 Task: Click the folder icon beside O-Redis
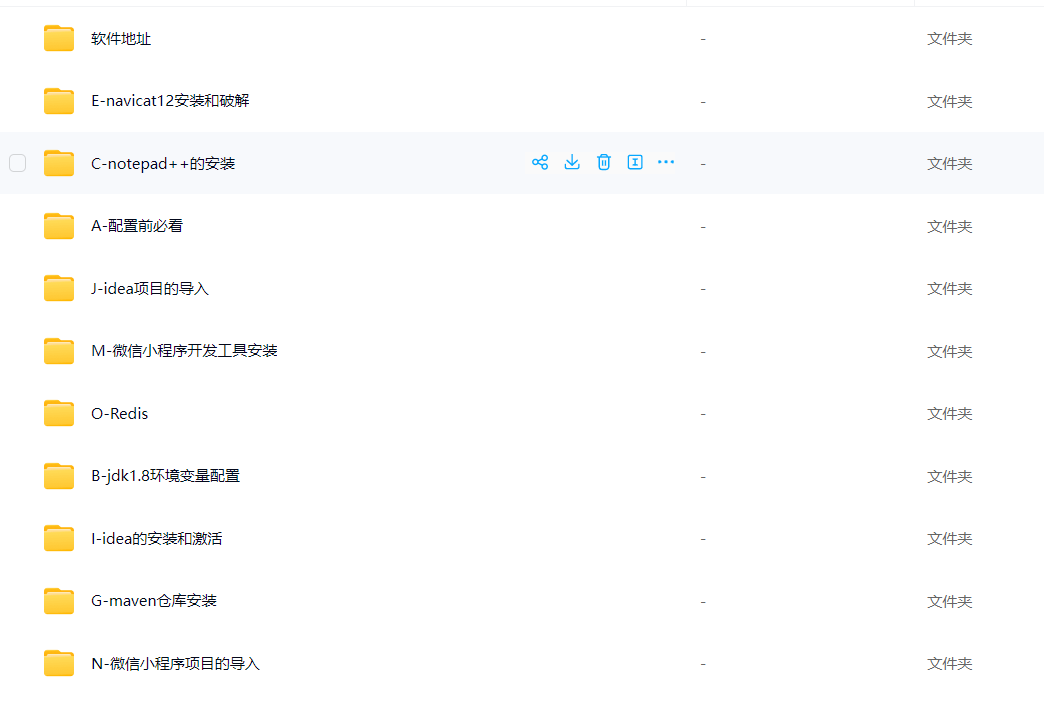click(58, 413)
